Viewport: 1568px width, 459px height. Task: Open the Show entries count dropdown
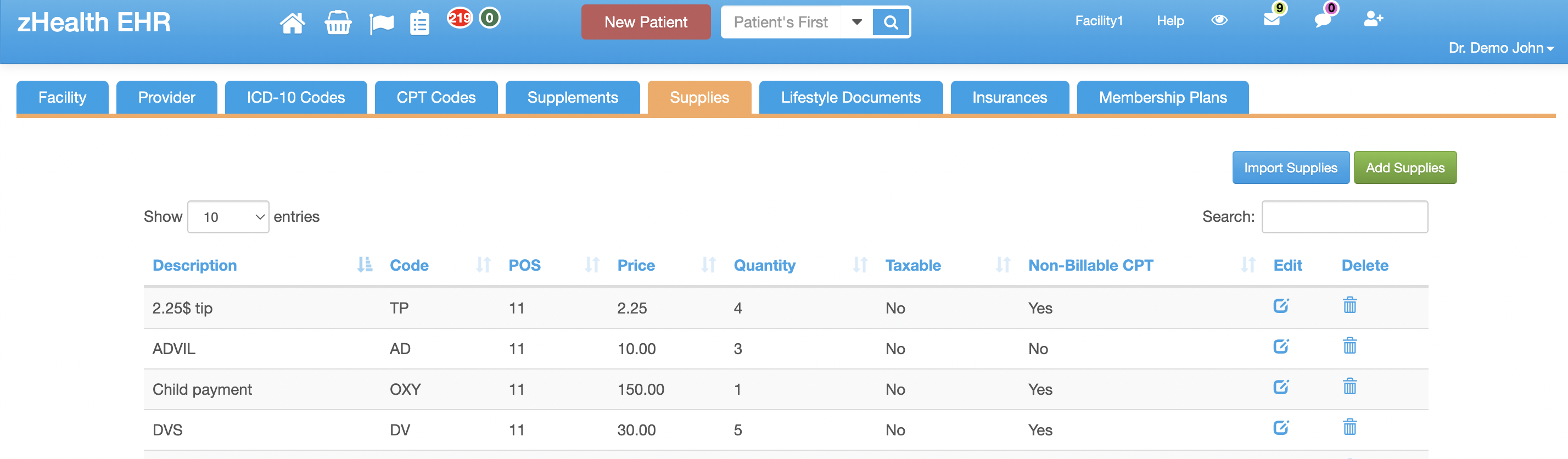228,217
